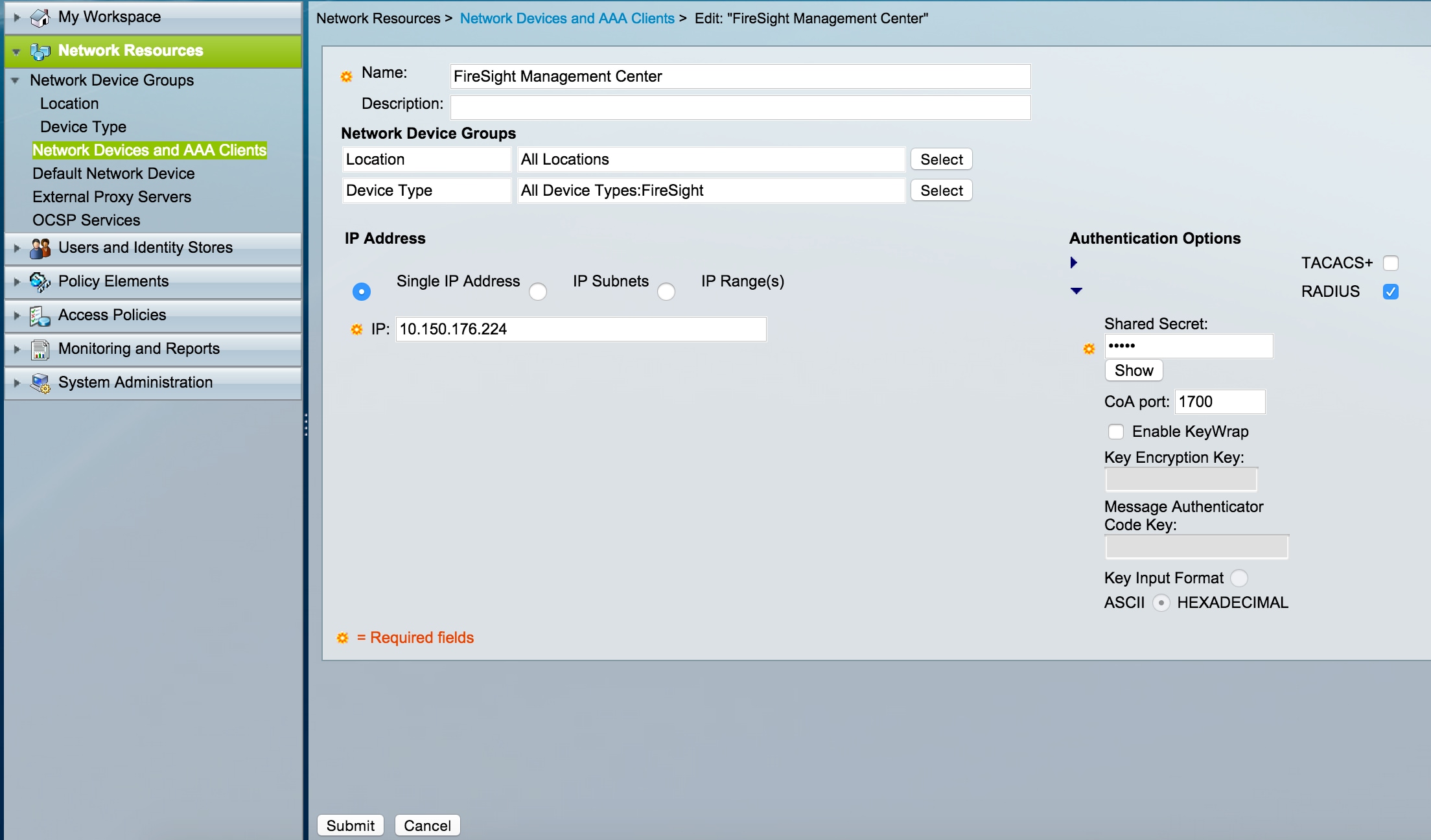Select the Single IP Address radio button
The height and width of the screenshot is (840, 1431).
pos(362,292)
